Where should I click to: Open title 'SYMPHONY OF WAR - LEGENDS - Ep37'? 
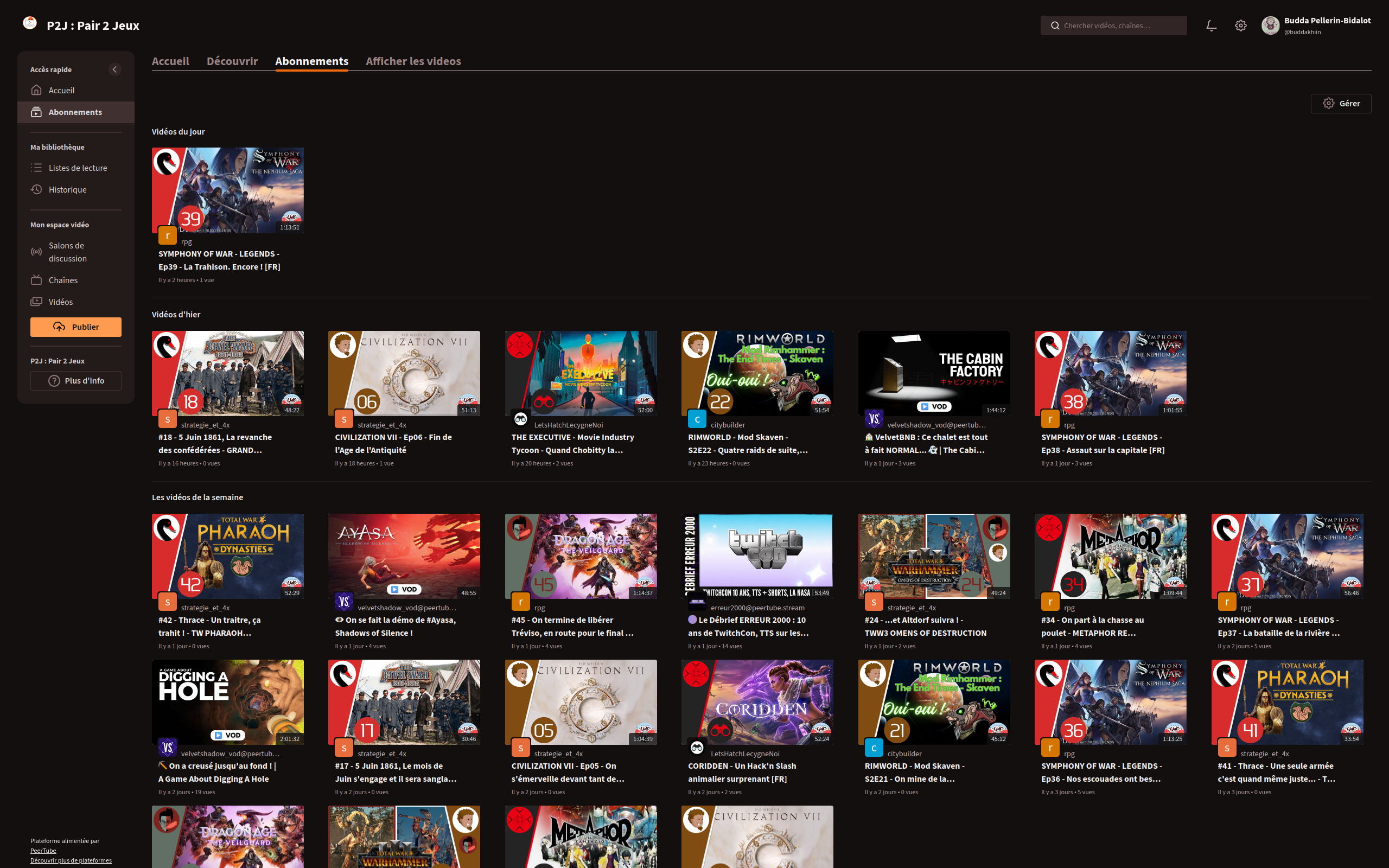click(x=1279, y=626)
